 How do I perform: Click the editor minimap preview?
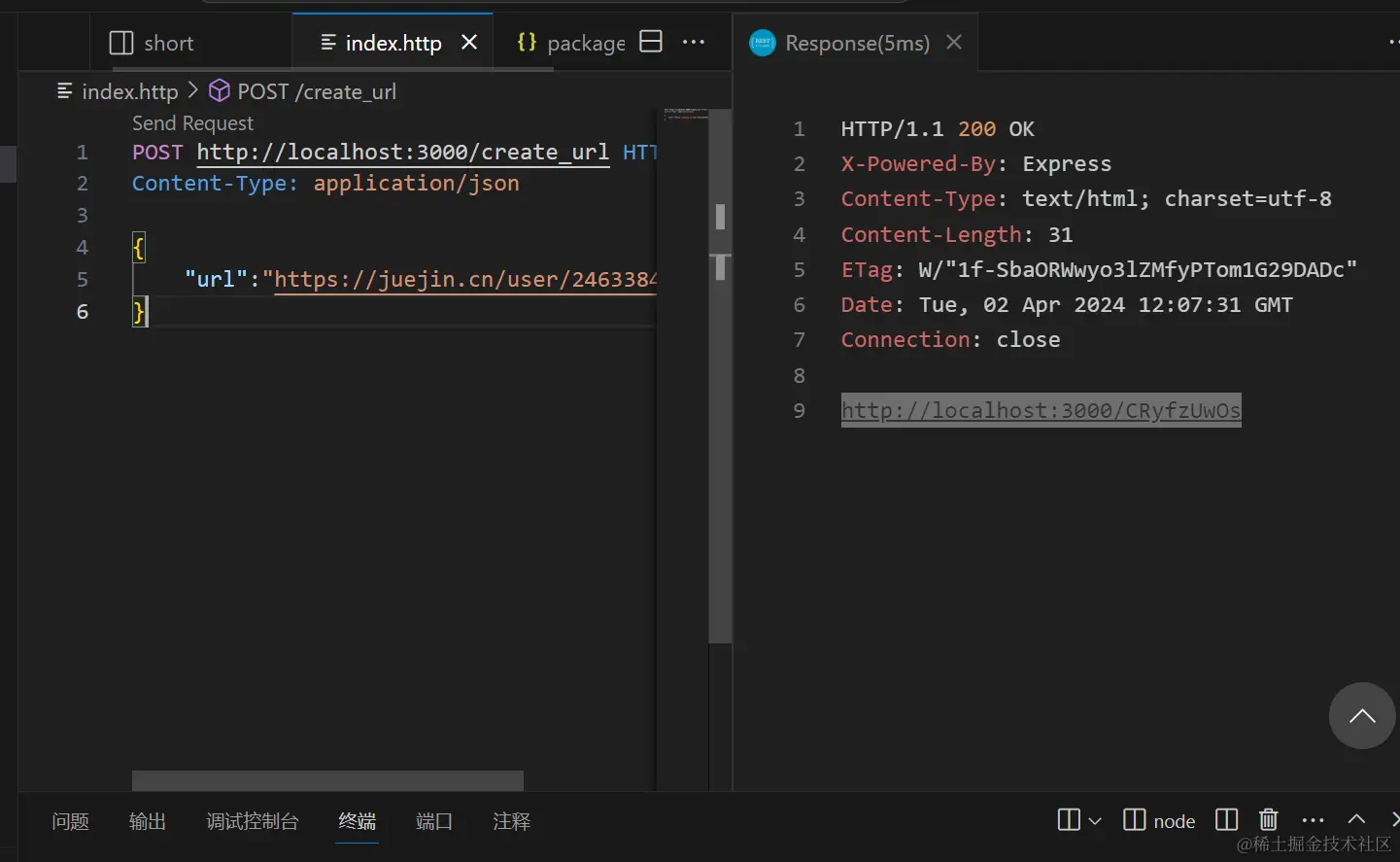pos(686,115)
